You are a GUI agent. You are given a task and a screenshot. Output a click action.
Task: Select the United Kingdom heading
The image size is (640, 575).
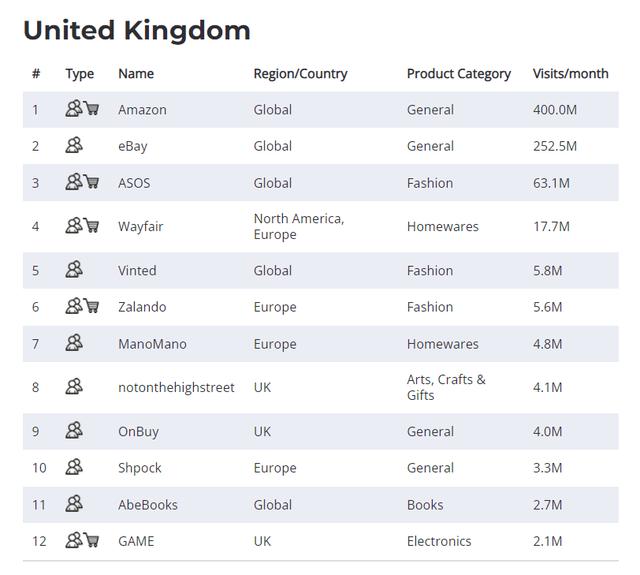point(137,30)
